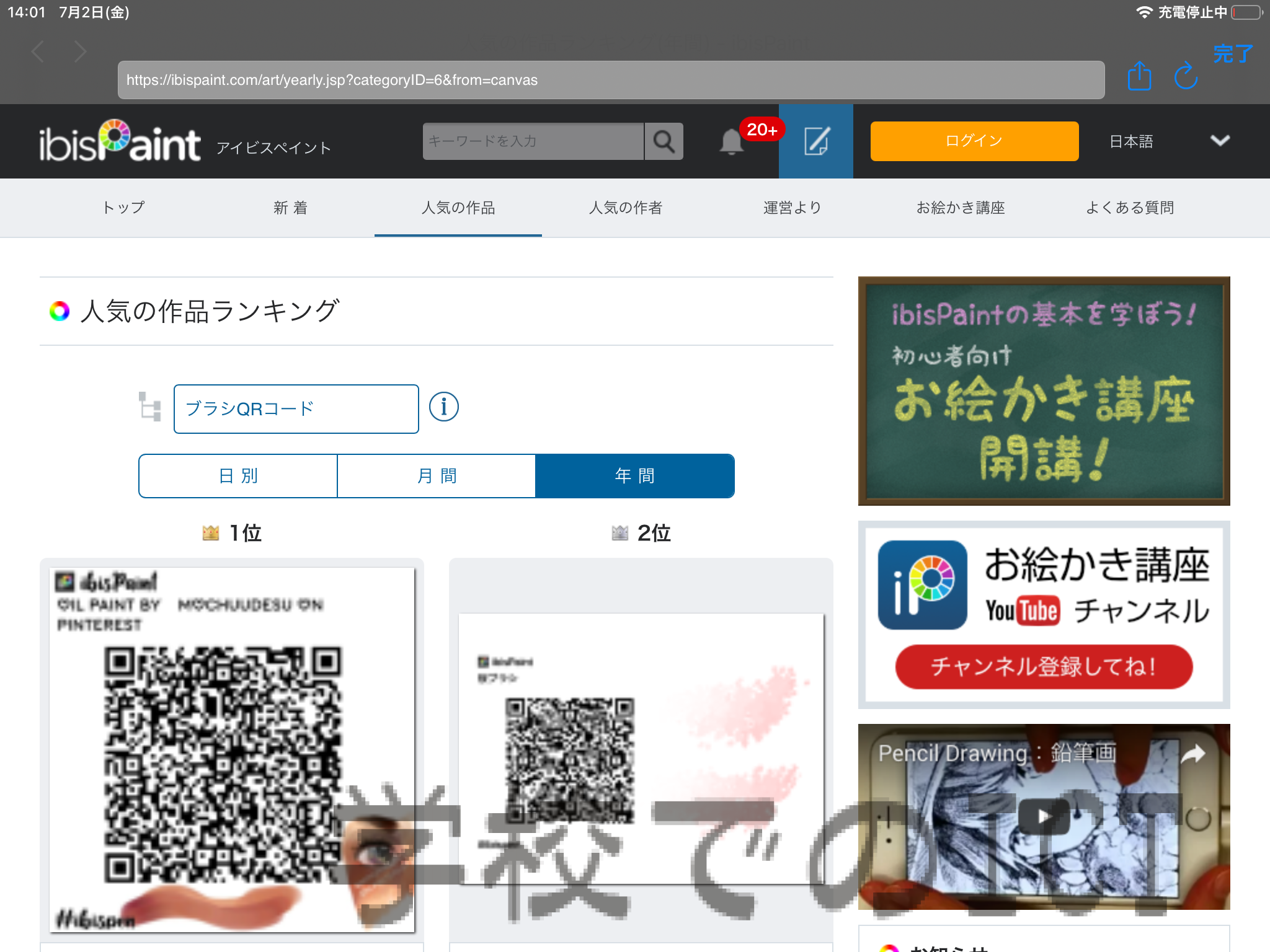This screenshot has width=1270, height=952.
Task: Focus the キーワードを入力 search field
Action: click(x=533, y=141)
